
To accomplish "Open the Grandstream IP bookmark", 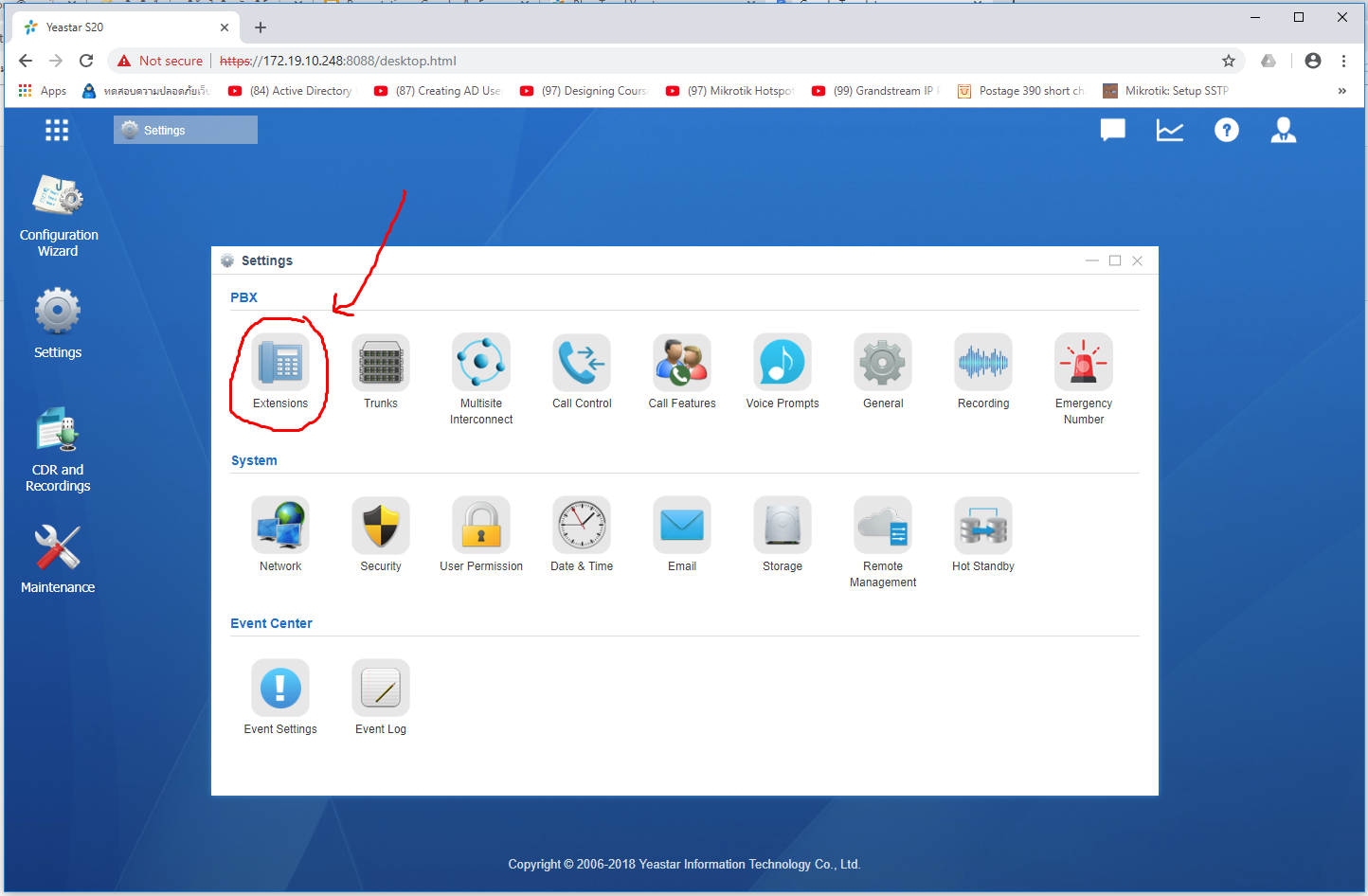I will [875, 91].
